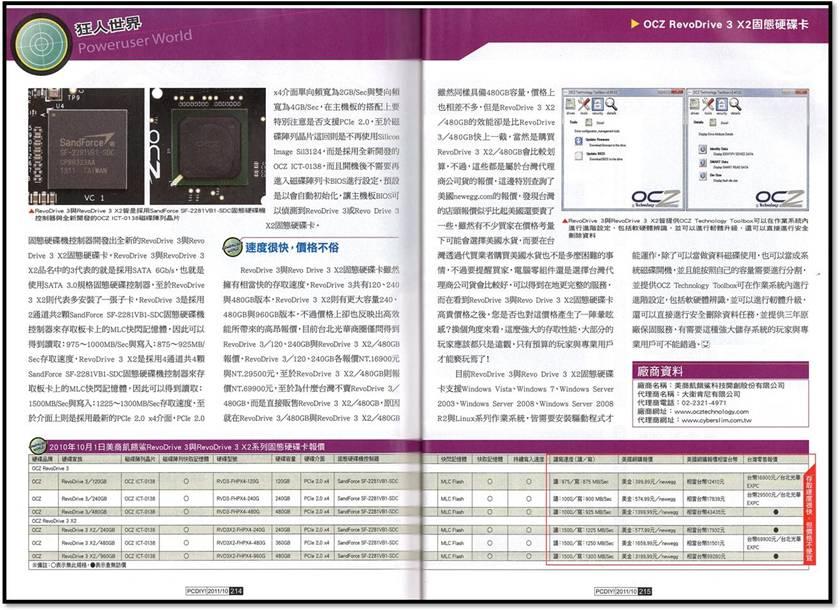840x610 pixels.
Task: Click the Update BIOS icon in the Toolbox
Action: pyautogui.click(x=579, y=156)
